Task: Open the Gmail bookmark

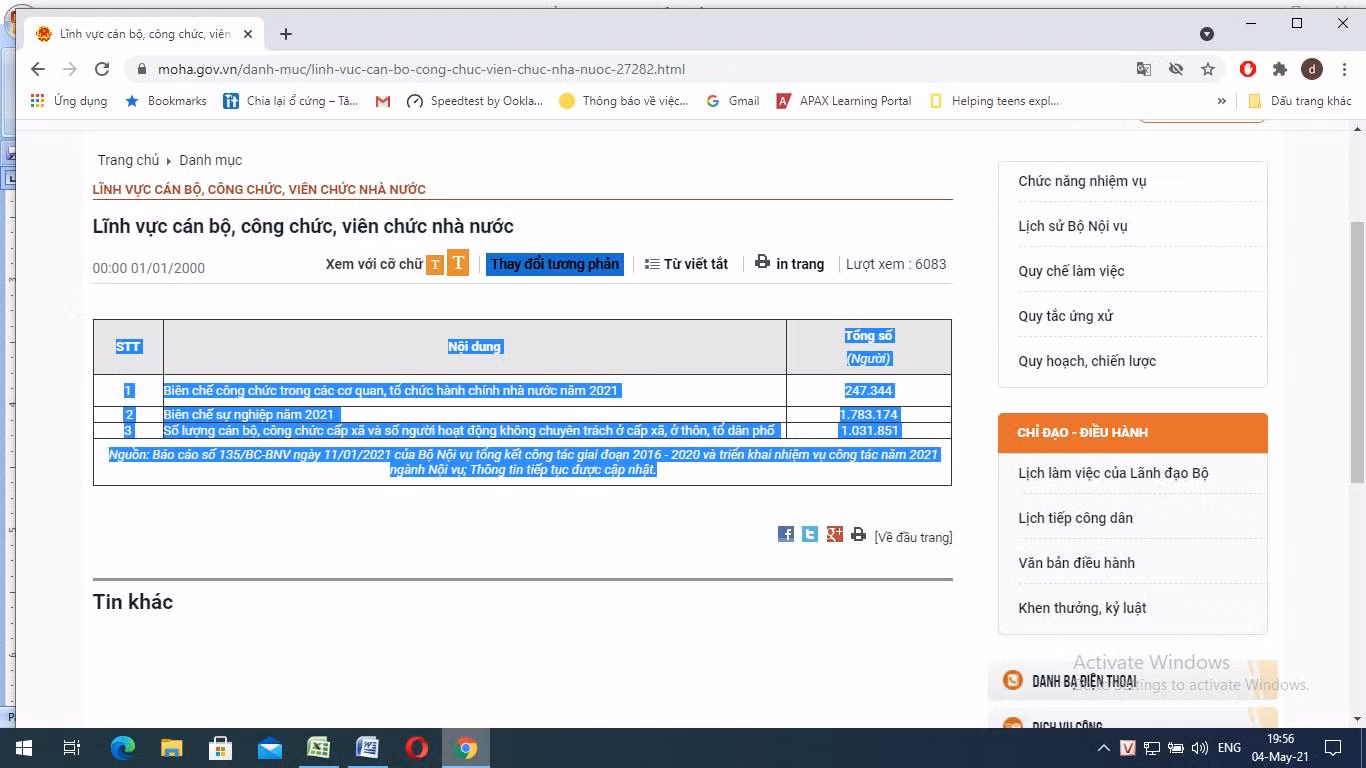Action: pyautogui.click(x=732, y=101)
